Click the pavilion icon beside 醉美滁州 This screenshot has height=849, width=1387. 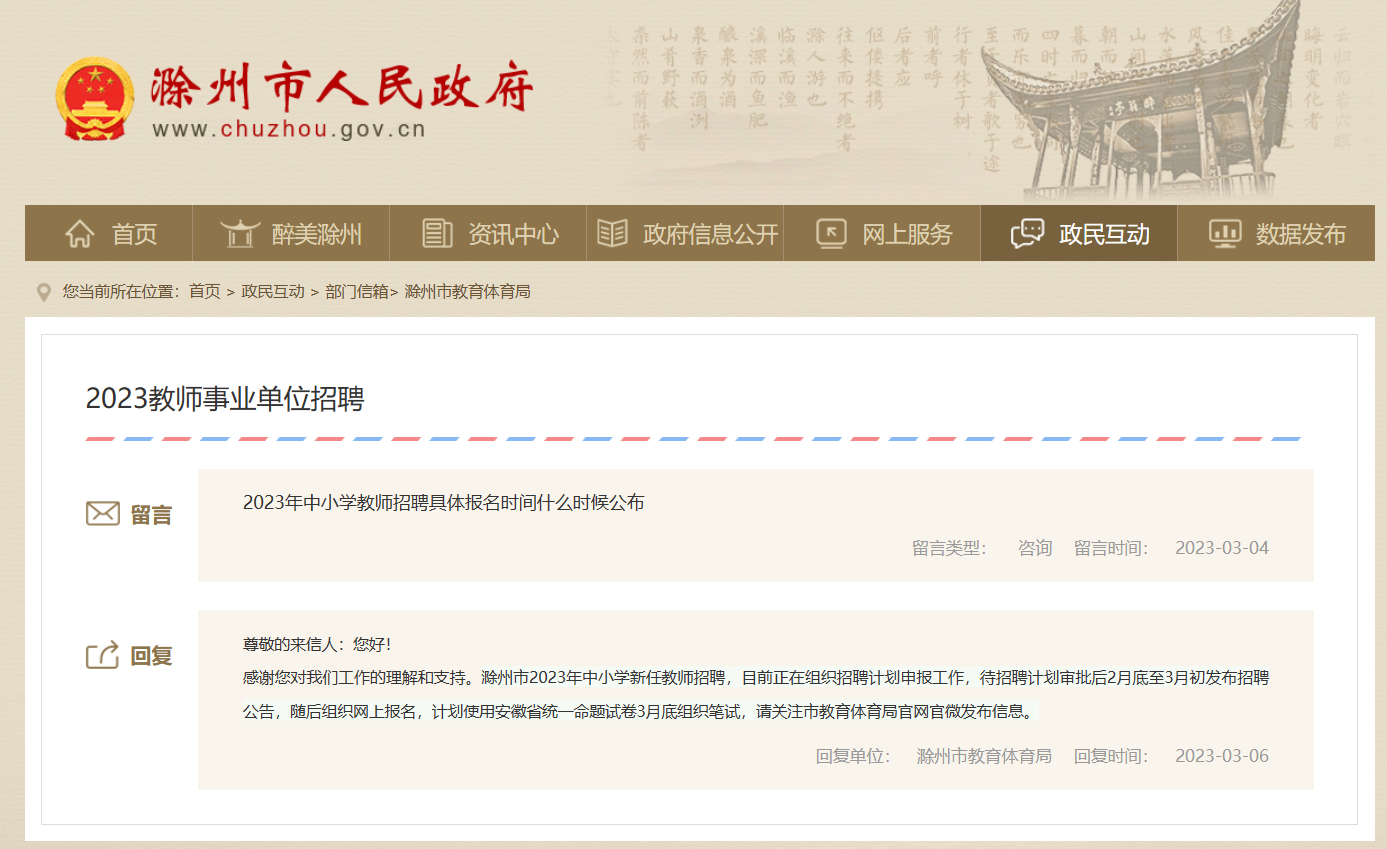[x=239, y=234]
